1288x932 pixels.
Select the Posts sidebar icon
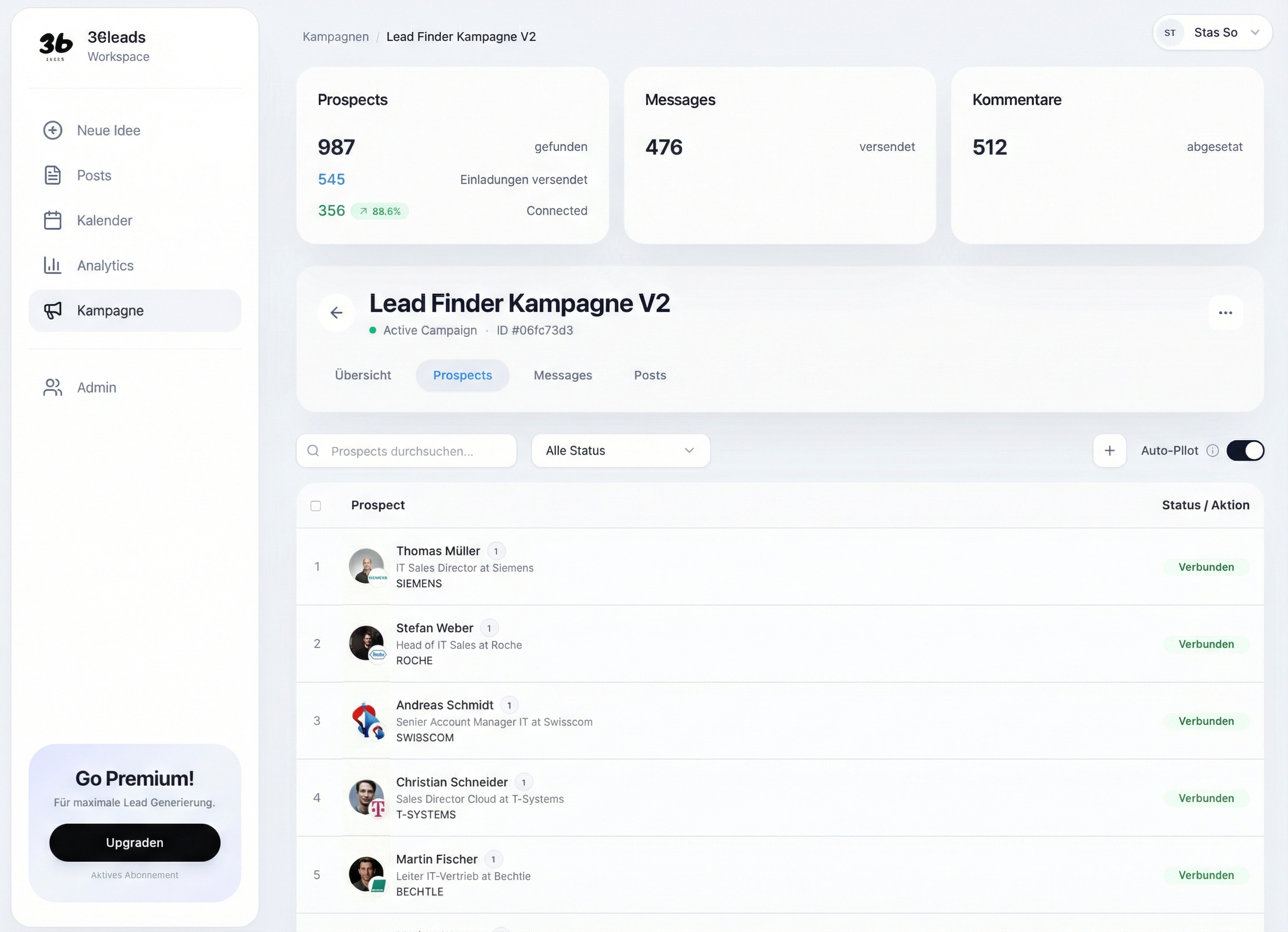[x=52, y=175]
